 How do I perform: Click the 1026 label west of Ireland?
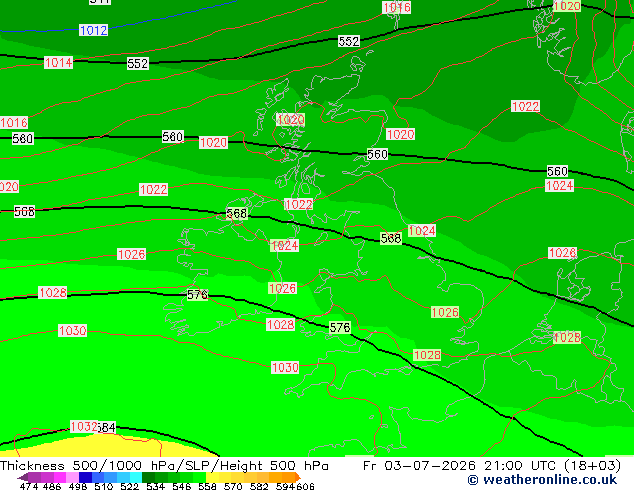131,254
